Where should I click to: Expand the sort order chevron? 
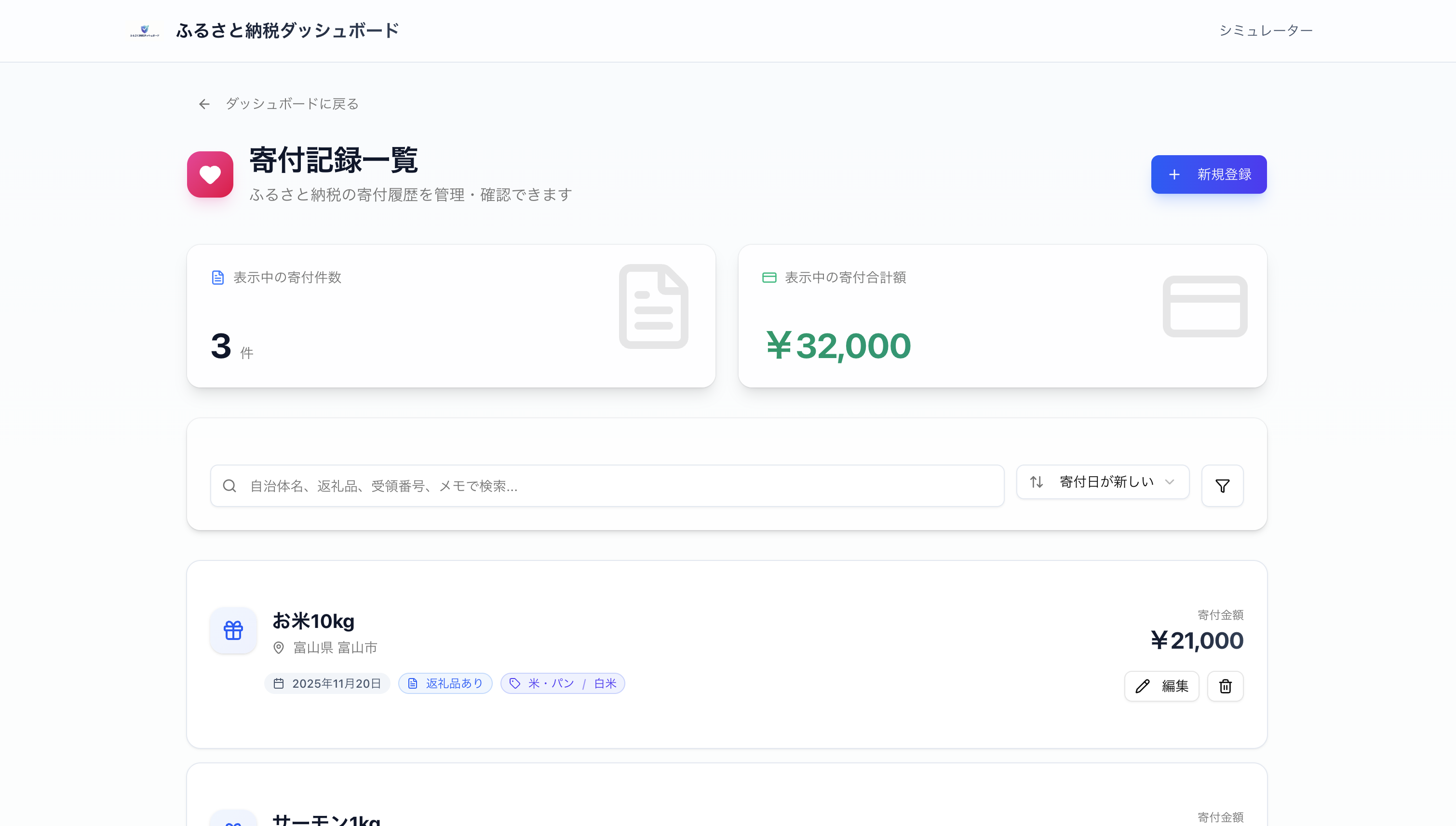[x=1170, y=482]
